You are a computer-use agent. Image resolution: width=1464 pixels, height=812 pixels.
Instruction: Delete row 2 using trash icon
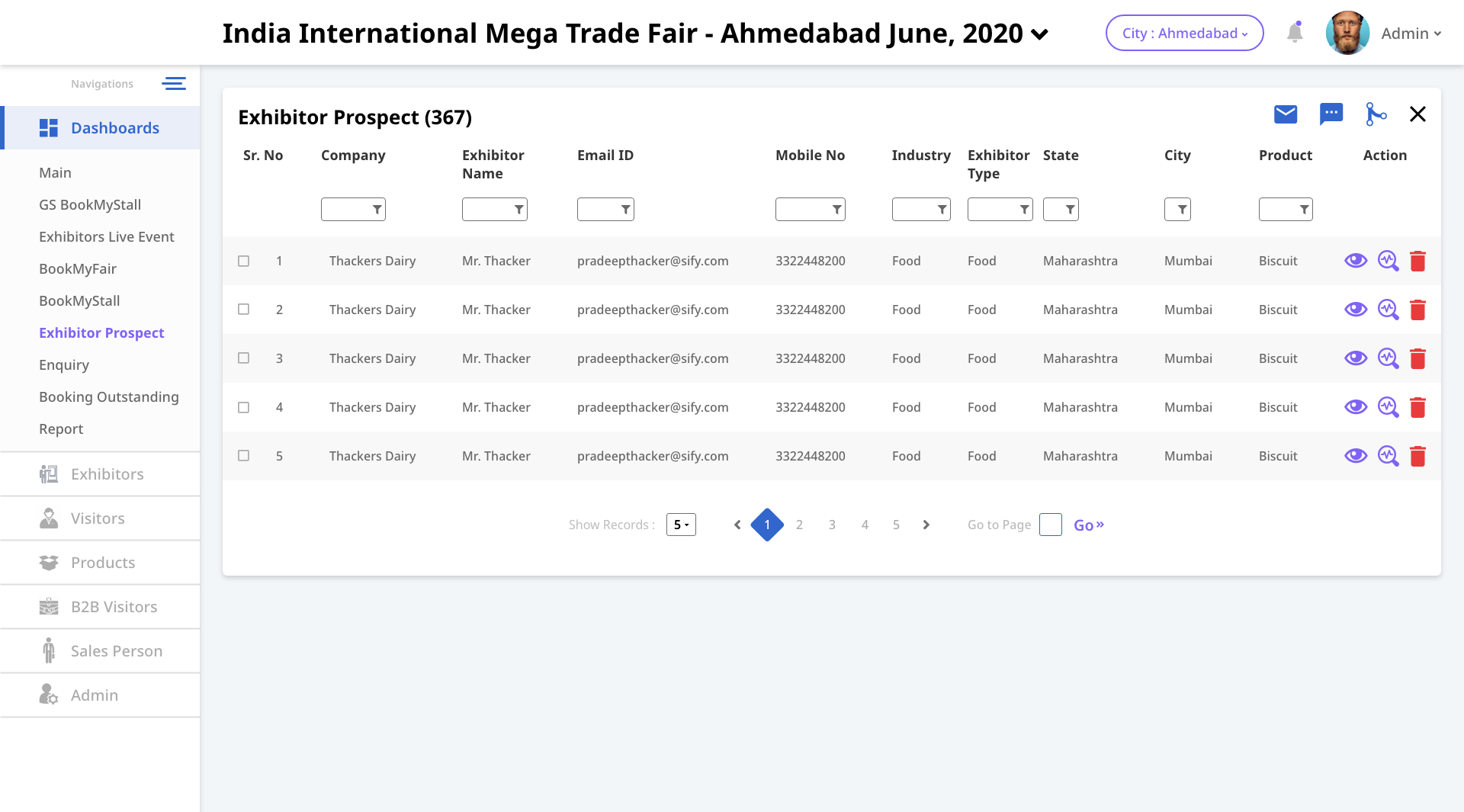(1417, 310)
